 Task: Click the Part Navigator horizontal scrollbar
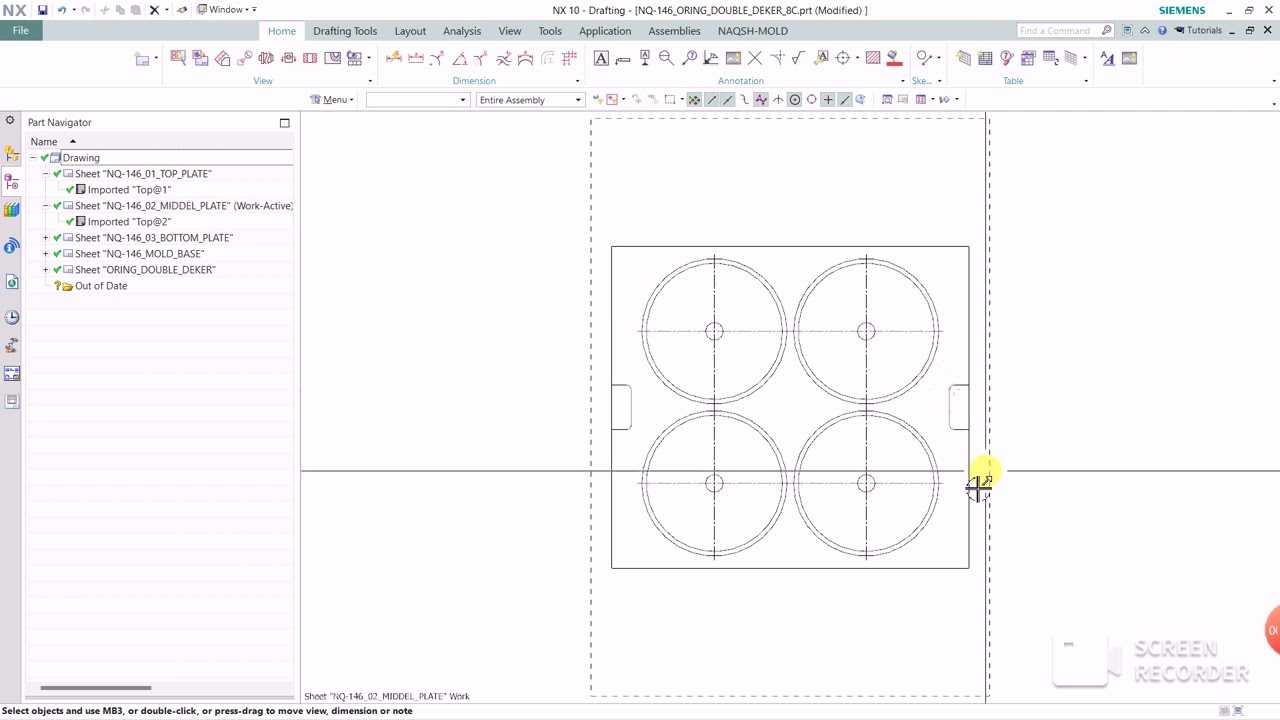96,688
